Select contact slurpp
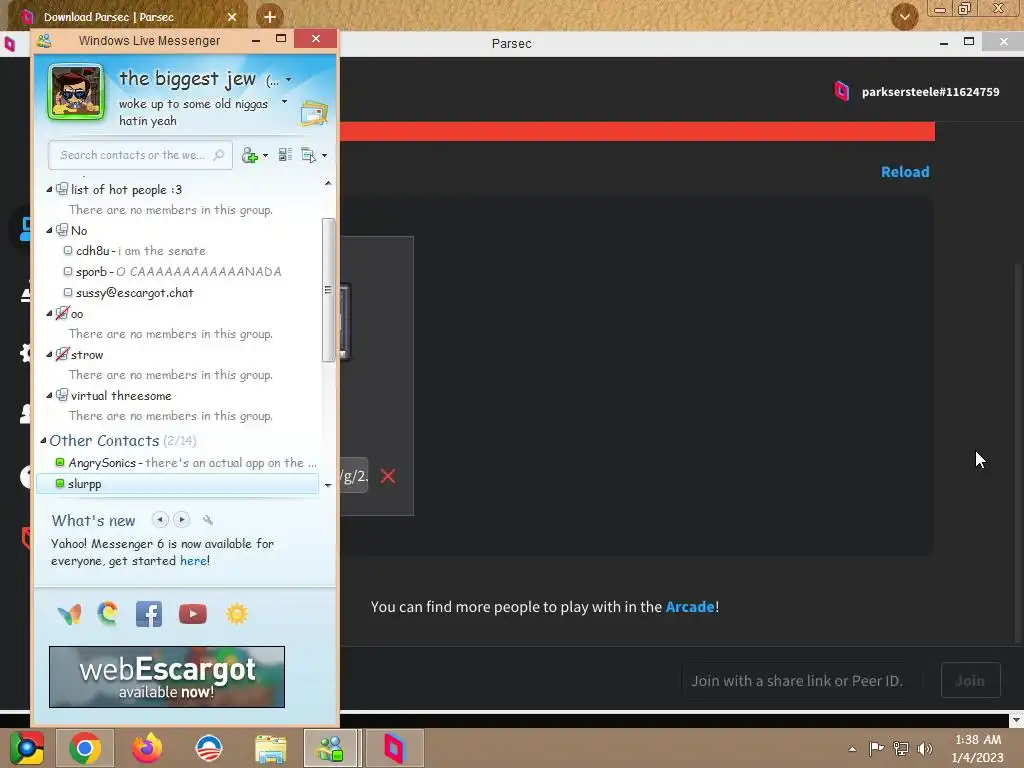1024x768 pixels. (177, 484)
